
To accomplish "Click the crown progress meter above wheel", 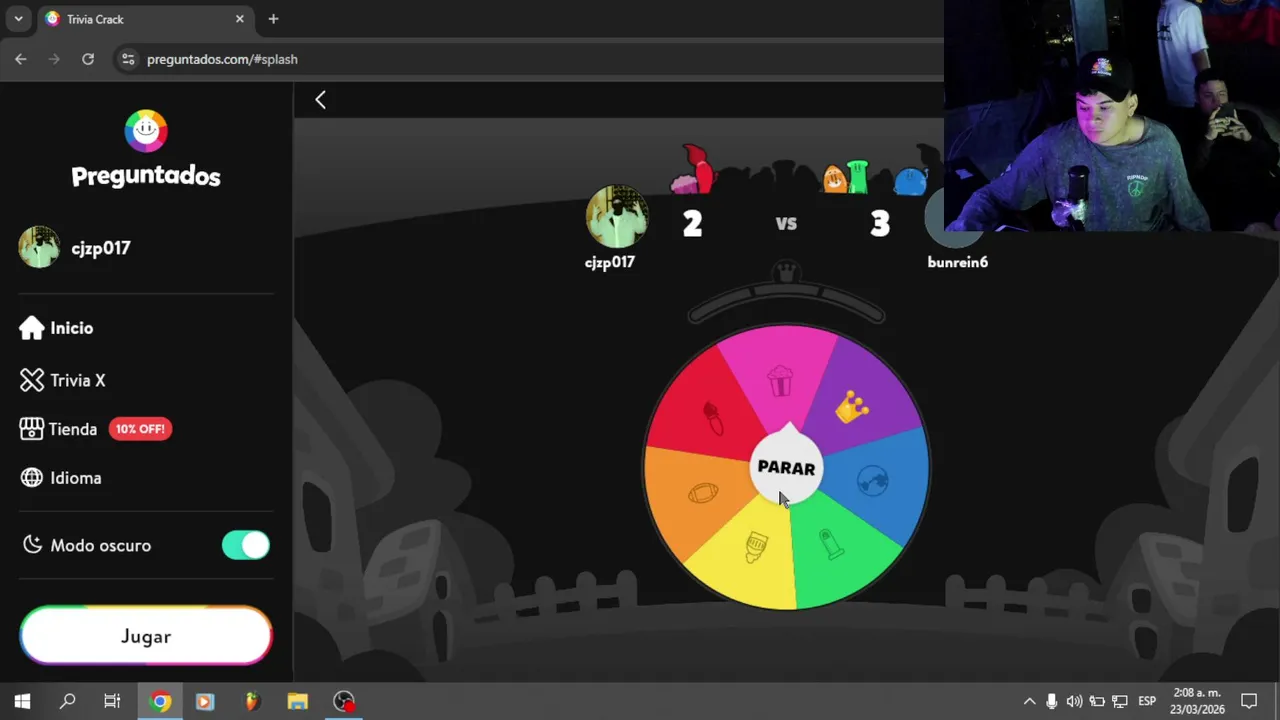I will click(786, 294).
